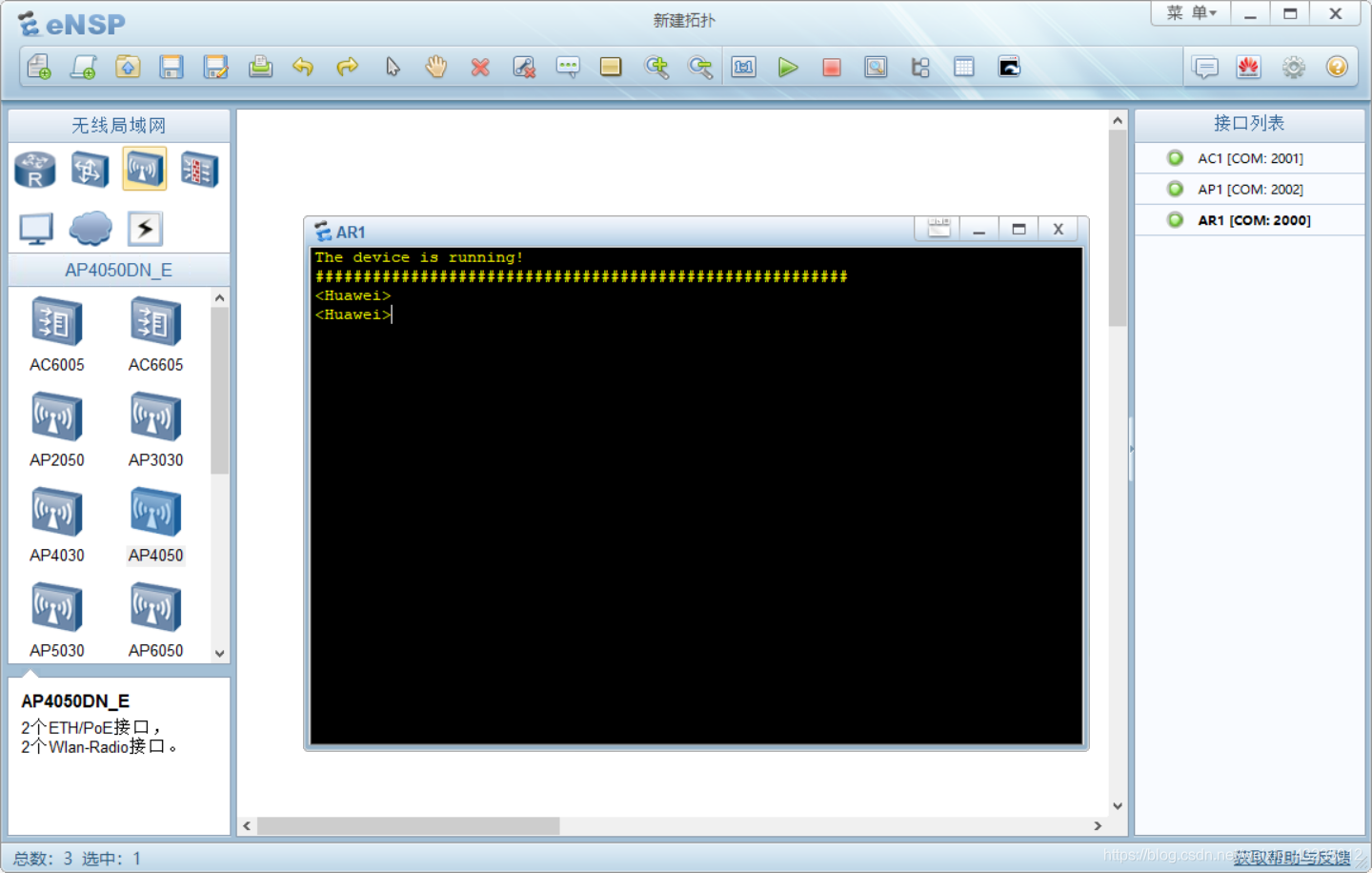Select the switch device category
The width and height of the screenshot is (1372, 873).
click(90, 170)
